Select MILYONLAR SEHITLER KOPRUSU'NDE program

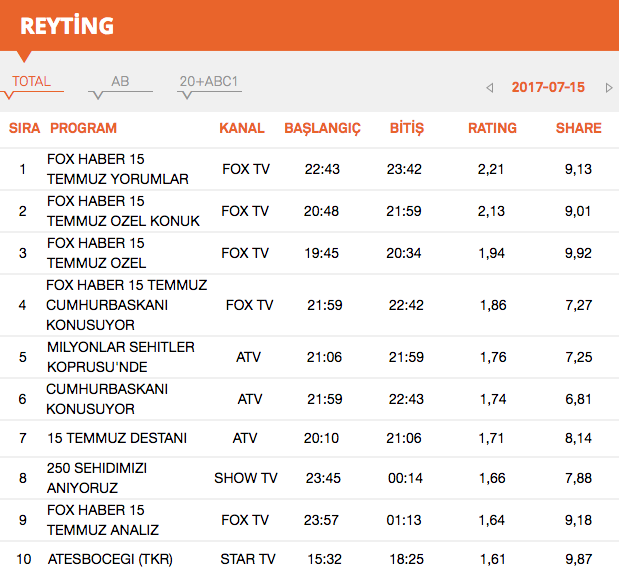(120, 357)
